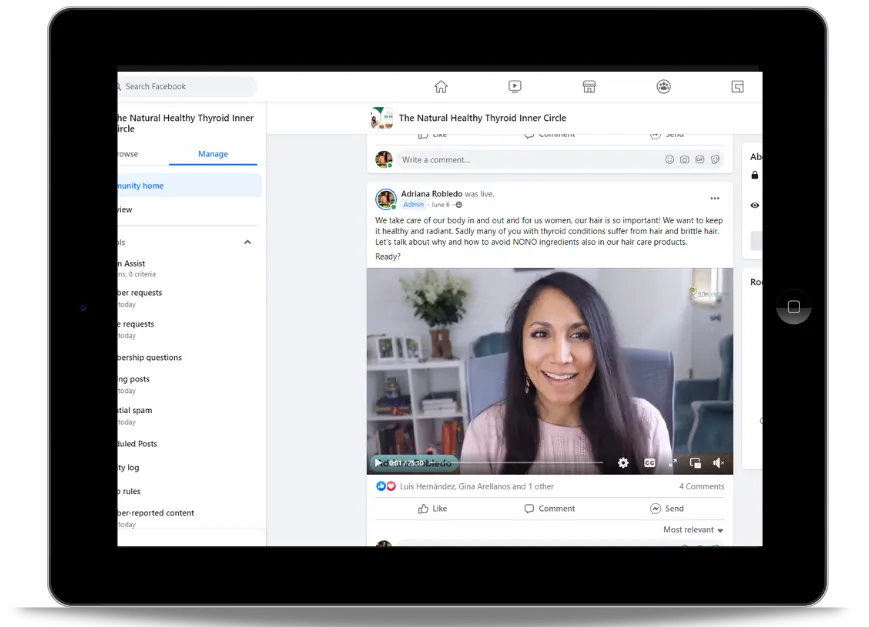Open Adriana Robledo's profile name link

pyautogui.click(x=431, y=193)
